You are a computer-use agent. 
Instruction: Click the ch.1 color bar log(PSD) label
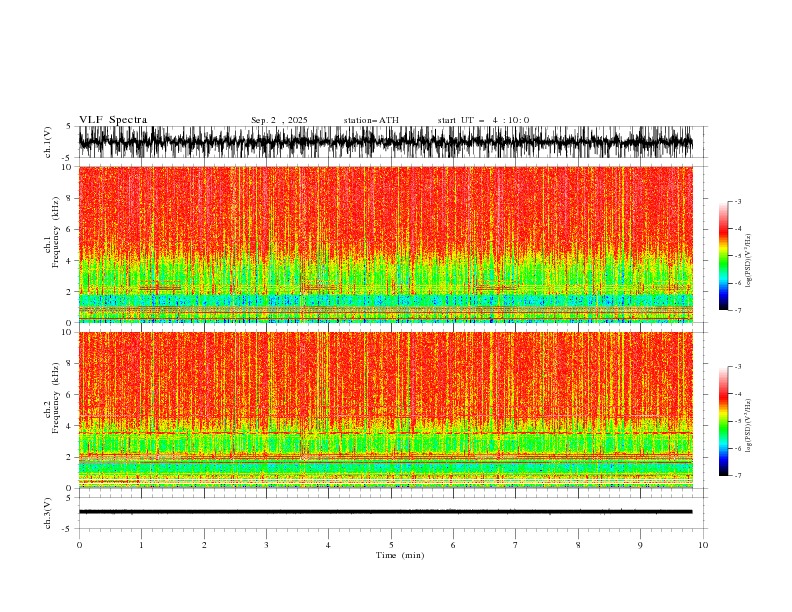click(x=749, y=261)
